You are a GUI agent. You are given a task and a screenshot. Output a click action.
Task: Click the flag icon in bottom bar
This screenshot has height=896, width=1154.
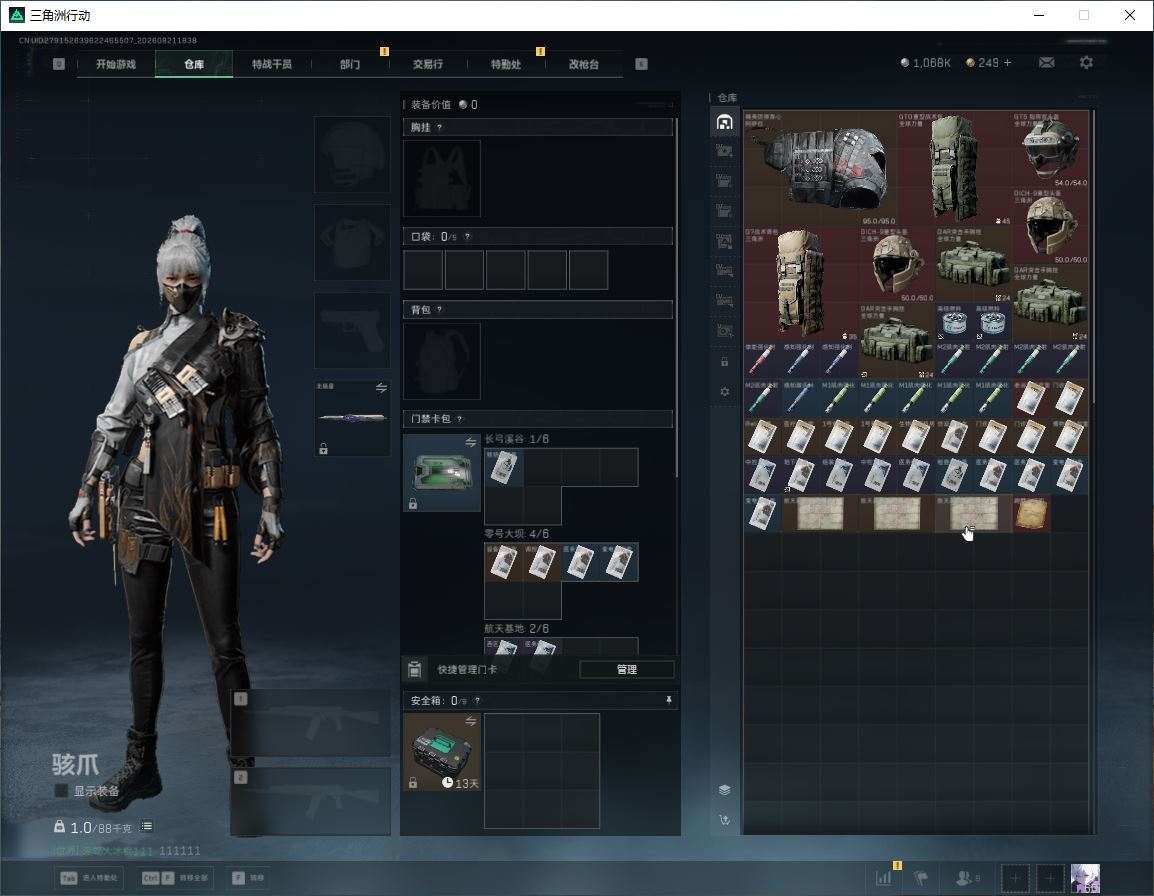(920, 878)
